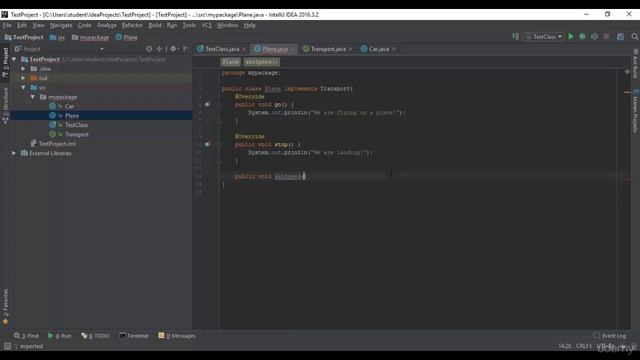Open the Refactor menu
Viewport: 640px width, 360px height.
point(132,25)
